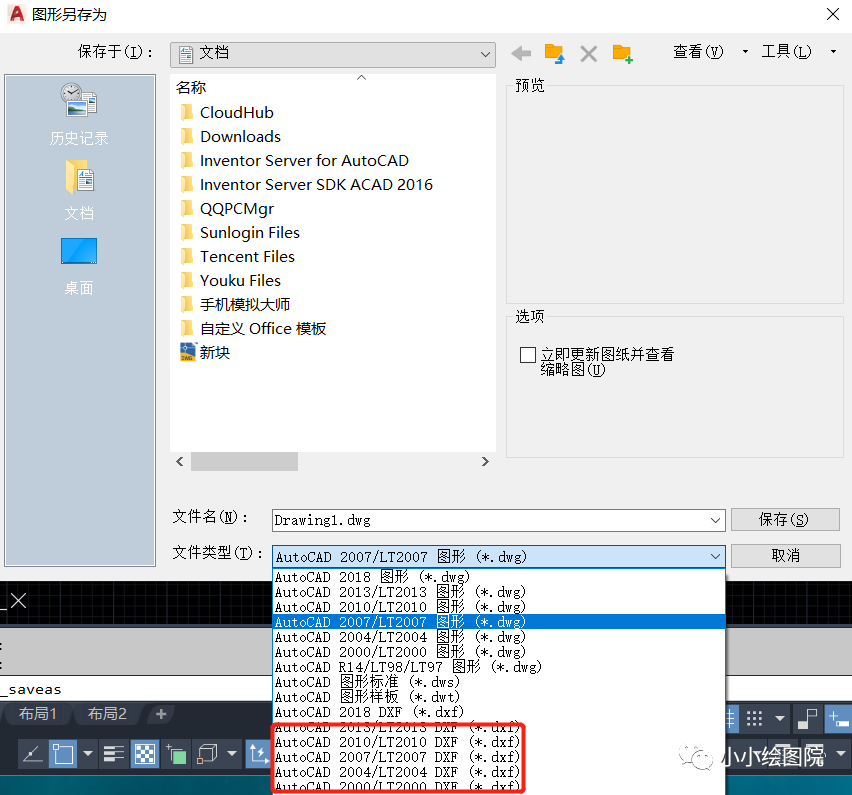The width and height of the screenshot is (852, 795).
Task: Choose AutoCAD 2013/LT2013 图形 (*.dwg) option
Action: coord(498,592)
